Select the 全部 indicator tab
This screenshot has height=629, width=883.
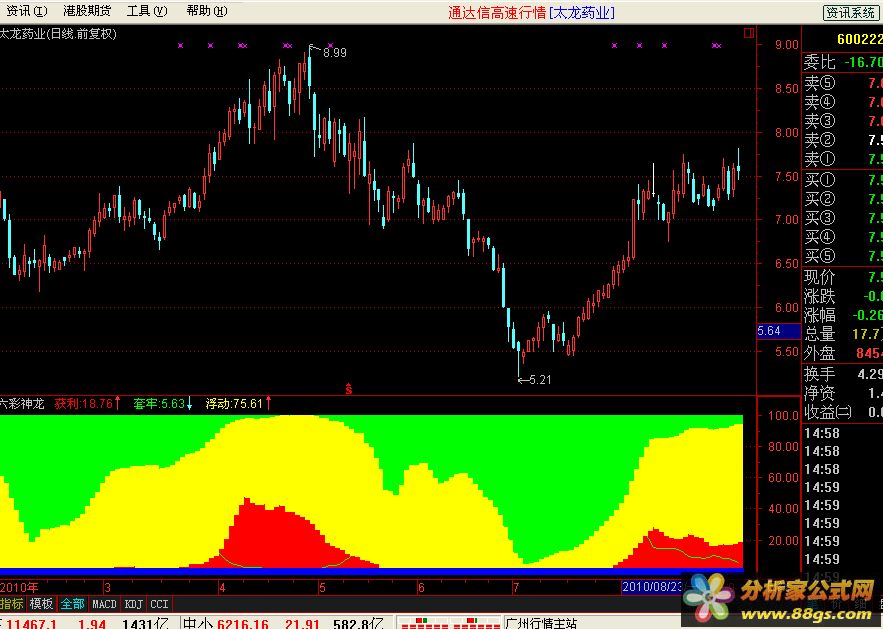point(72,604)
